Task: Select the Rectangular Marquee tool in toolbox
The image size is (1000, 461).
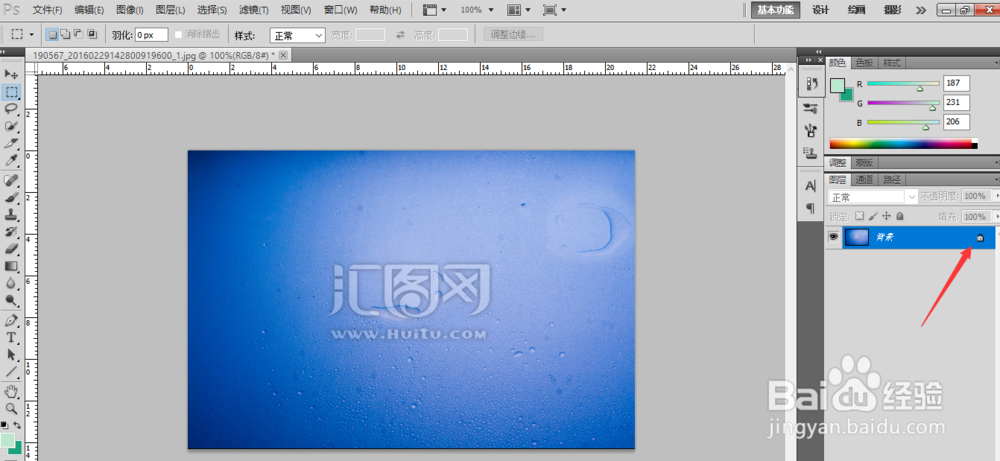Action: (x=11, y=92)
